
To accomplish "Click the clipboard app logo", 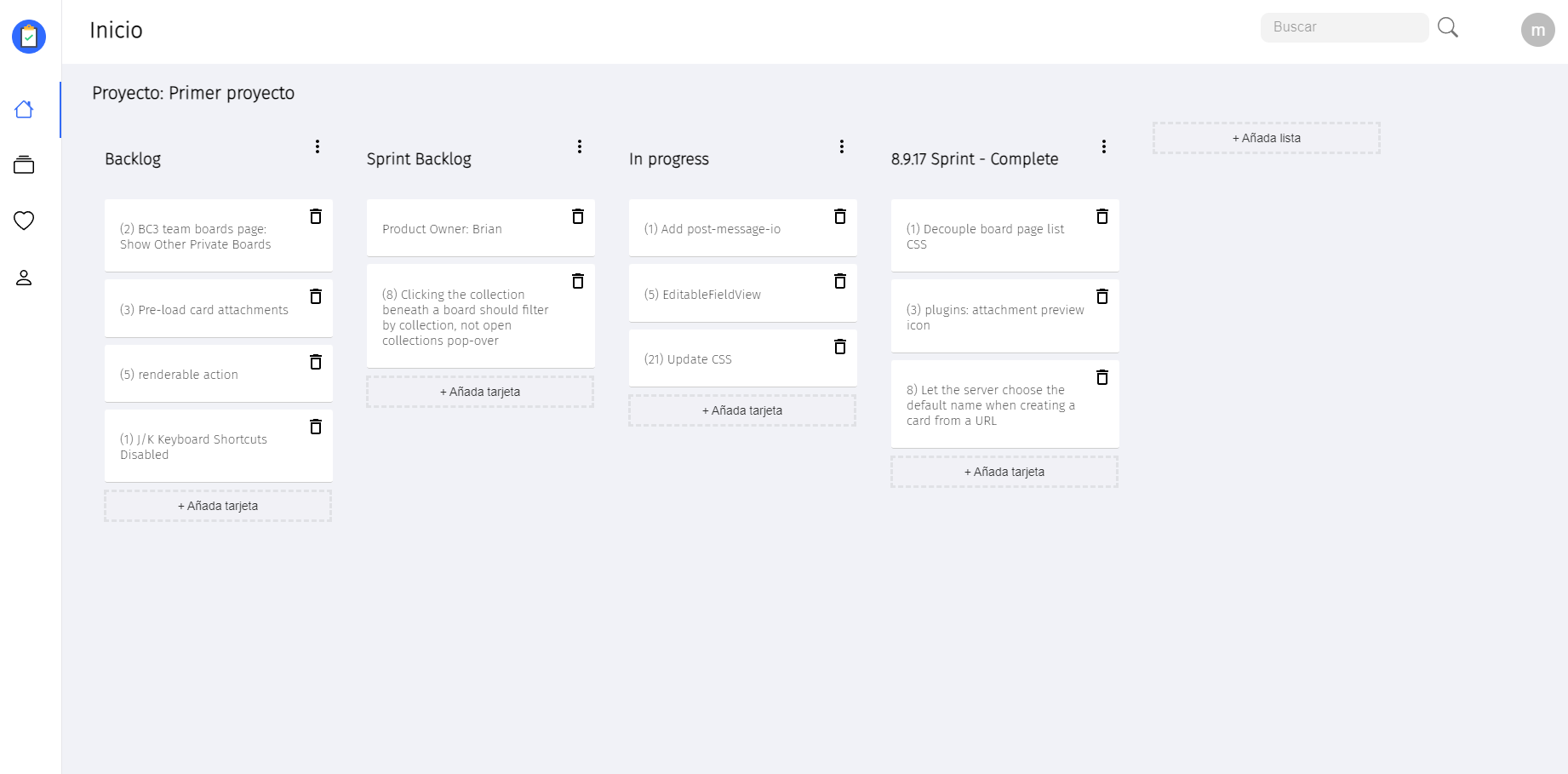I will (x=28, y=36).
